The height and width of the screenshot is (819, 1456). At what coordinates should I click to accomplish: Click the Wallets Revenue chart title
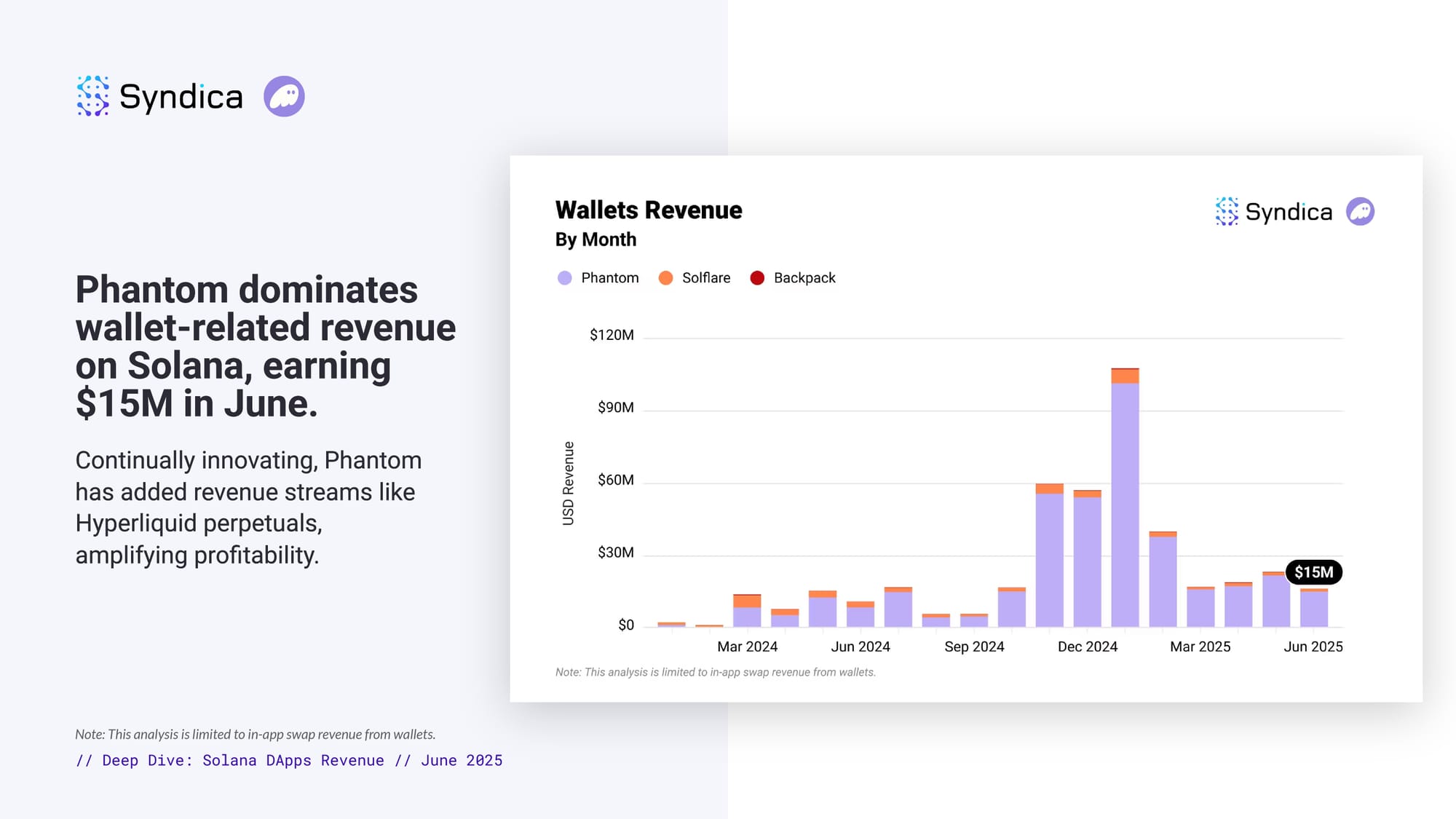648,210
